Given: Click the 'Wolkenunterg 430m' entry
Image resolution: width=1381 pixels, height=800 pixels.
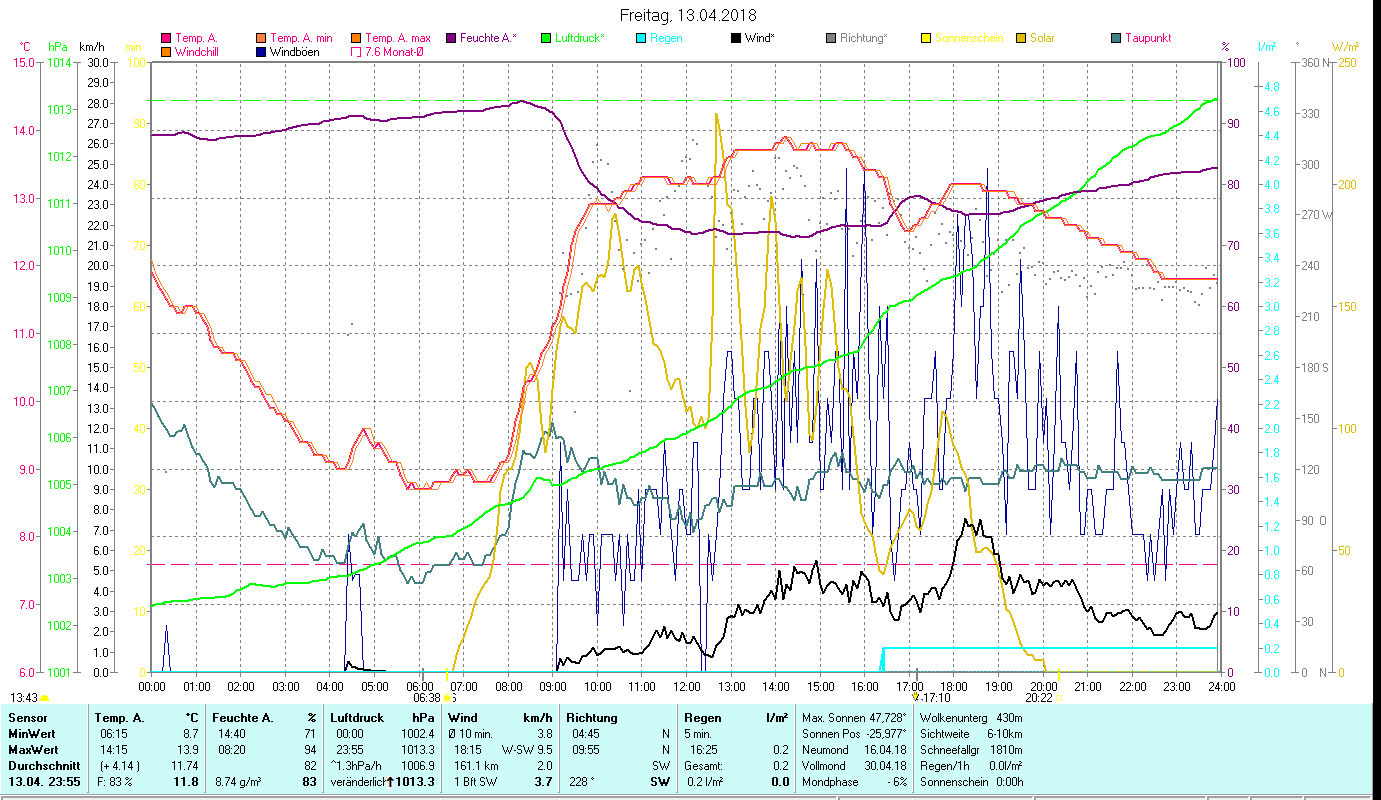Looking at the screenshot, I should click(x=971, y=718).
